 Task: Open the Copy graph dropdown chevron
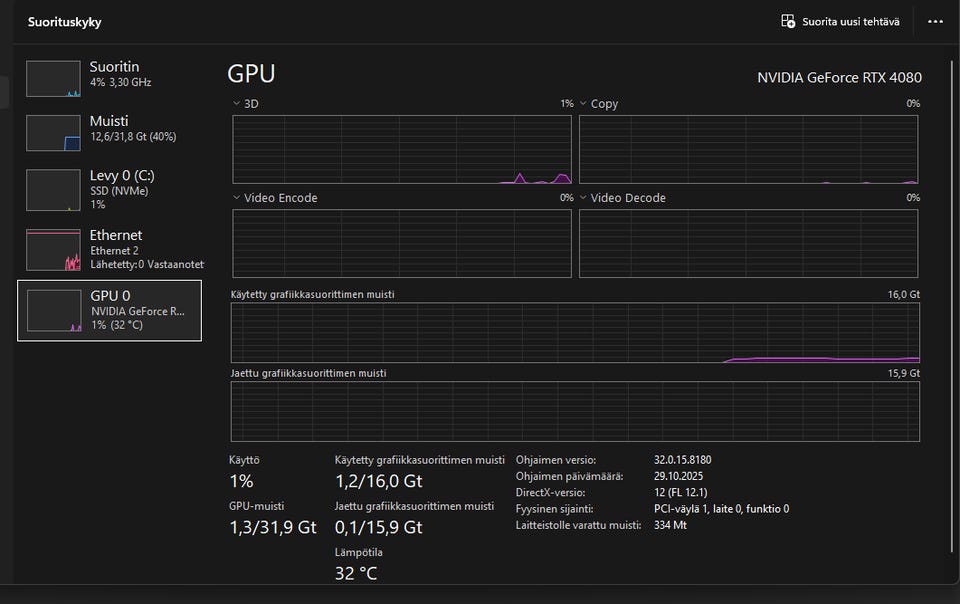point(582,103)
